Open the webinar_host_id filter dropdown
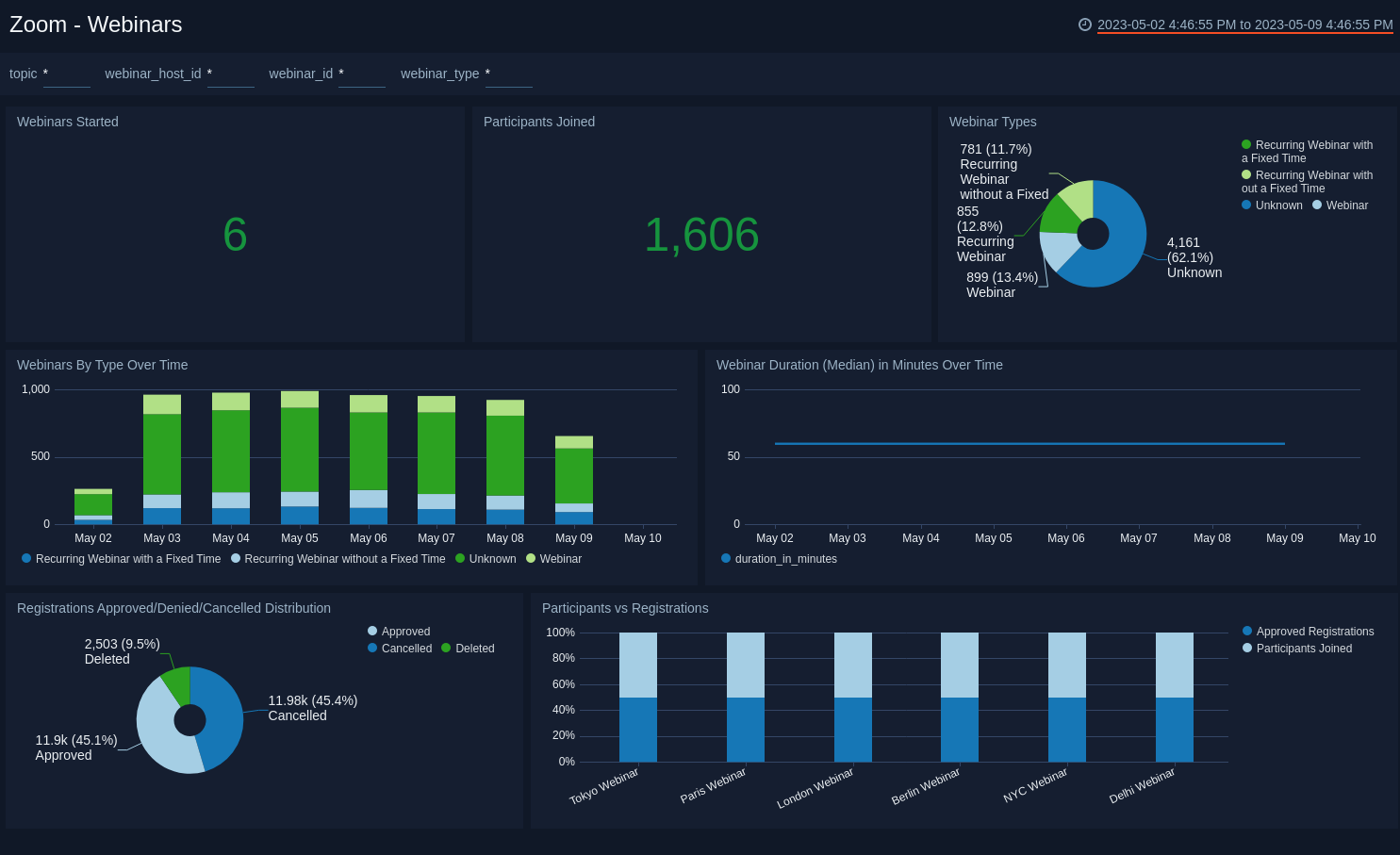Image resolution: width=1400 pixels, height=855 pixels. pos(231,74)
